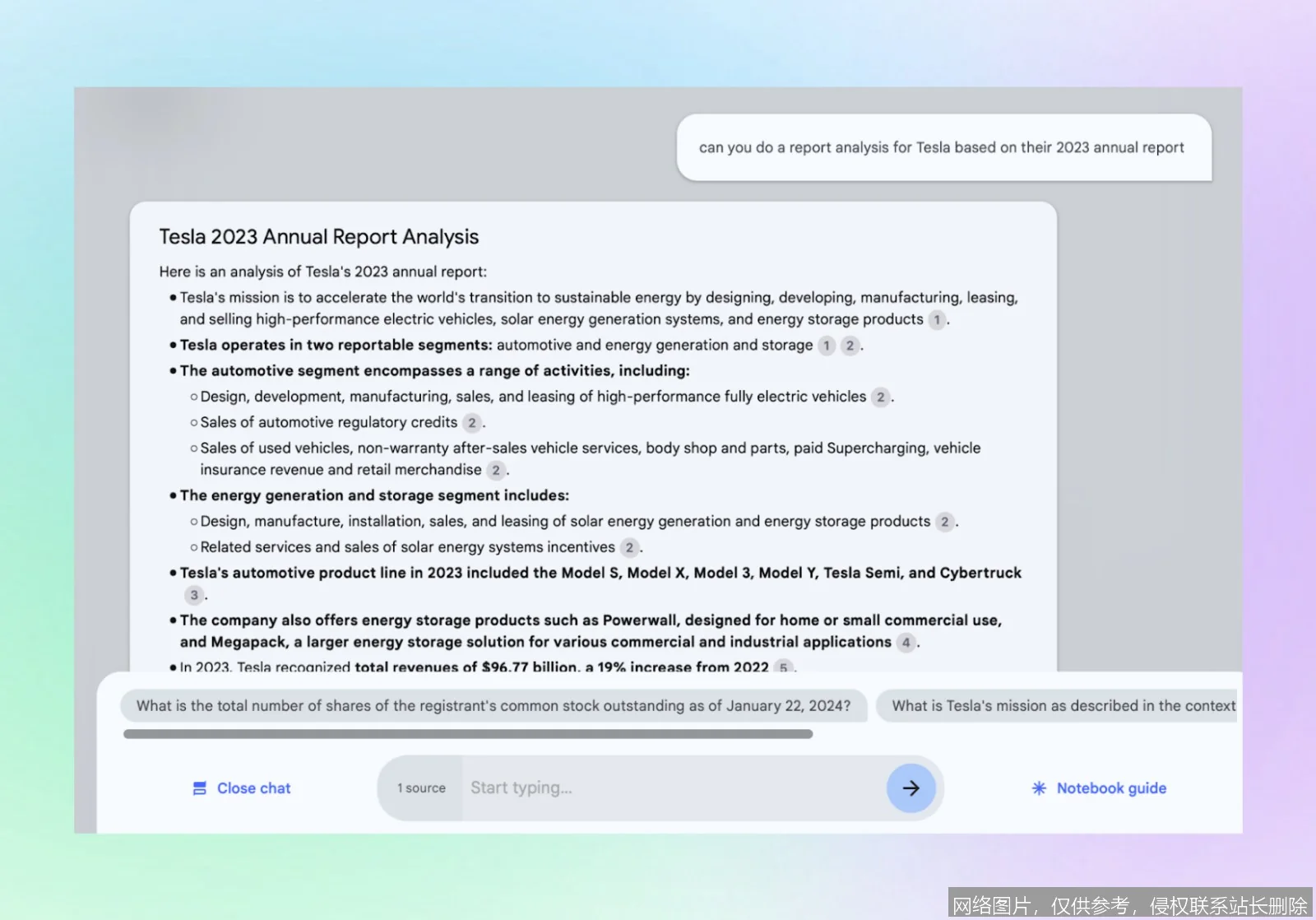Open citation 2 after solar energy incentives
Image resolution: width=1316 pixels, height=920 pixels.
pos(629,547)
